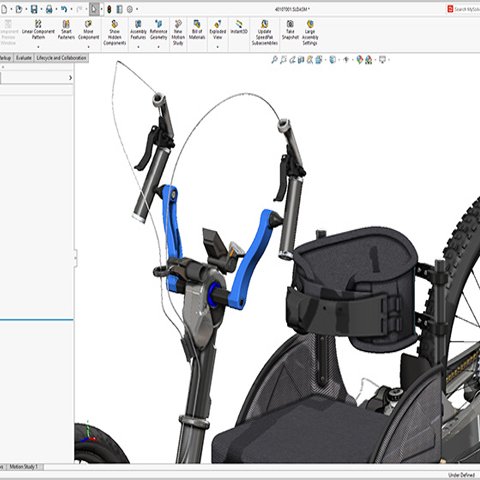This screenshot has width=480, height=480.
Task: Click Linear Component Pattern tool
Action: click(38, 30)
